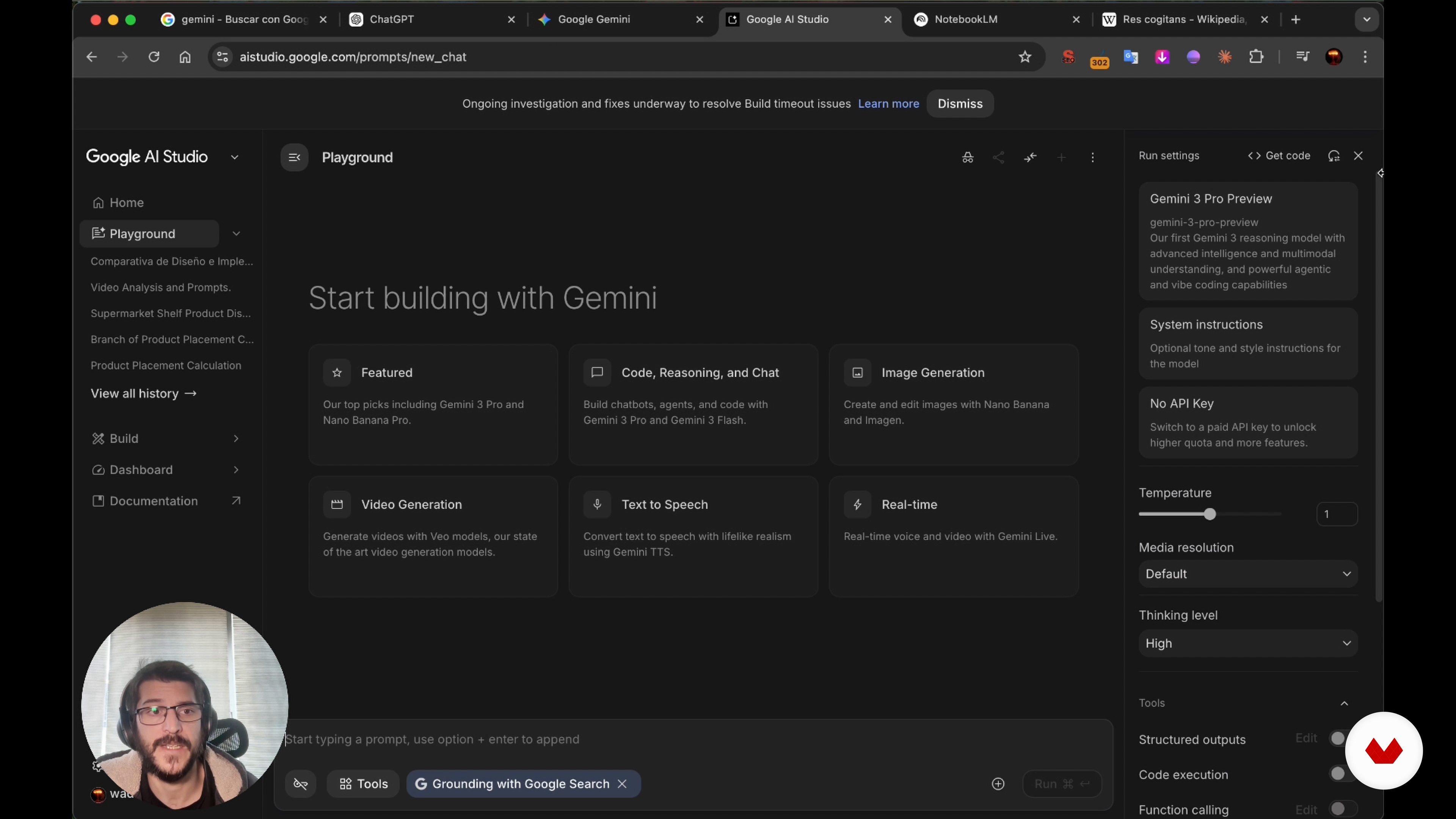Click the prompt text input box
1456x819 pixels.
[x=693, y=739]
